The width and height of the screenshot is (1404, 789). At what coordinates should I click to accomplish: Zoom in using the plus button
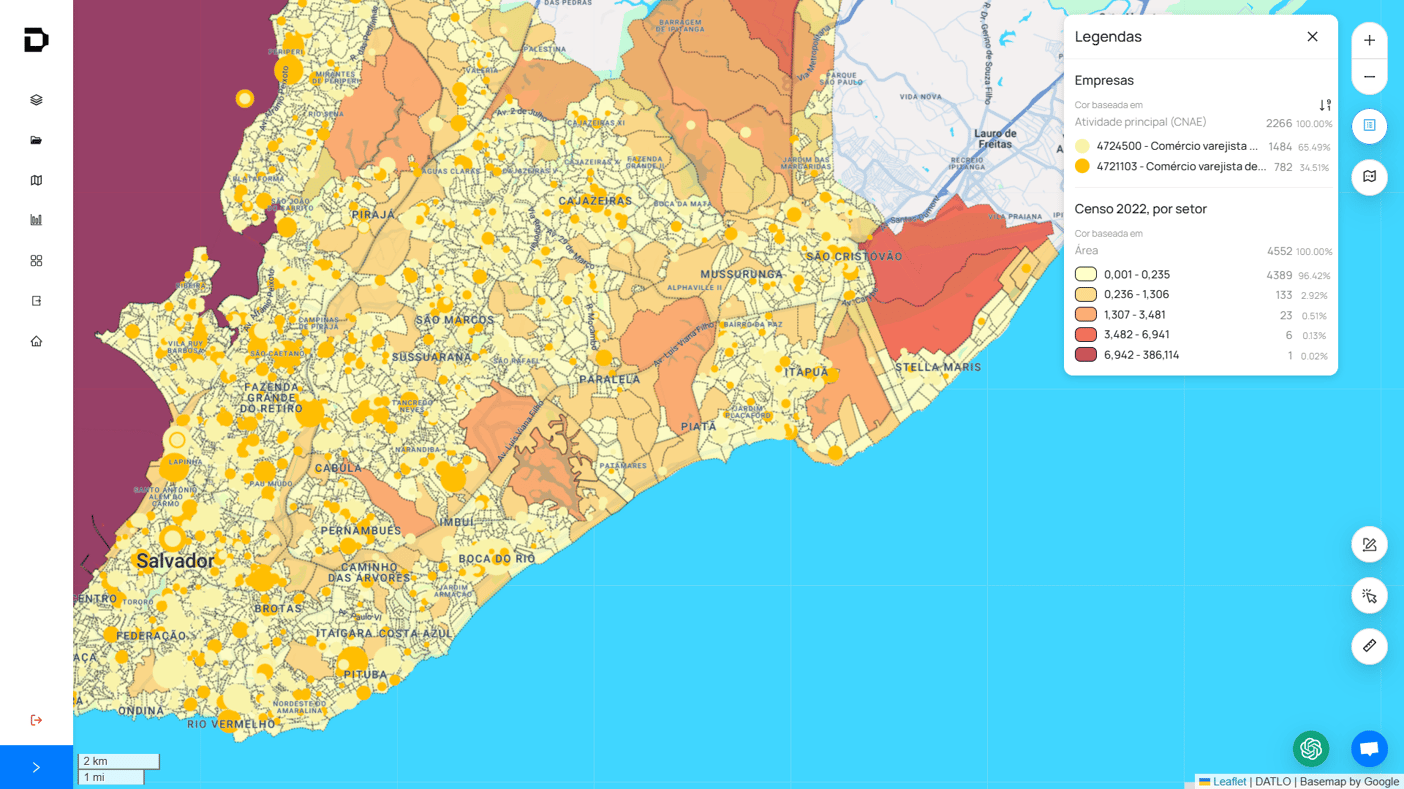coord(1369,40)
